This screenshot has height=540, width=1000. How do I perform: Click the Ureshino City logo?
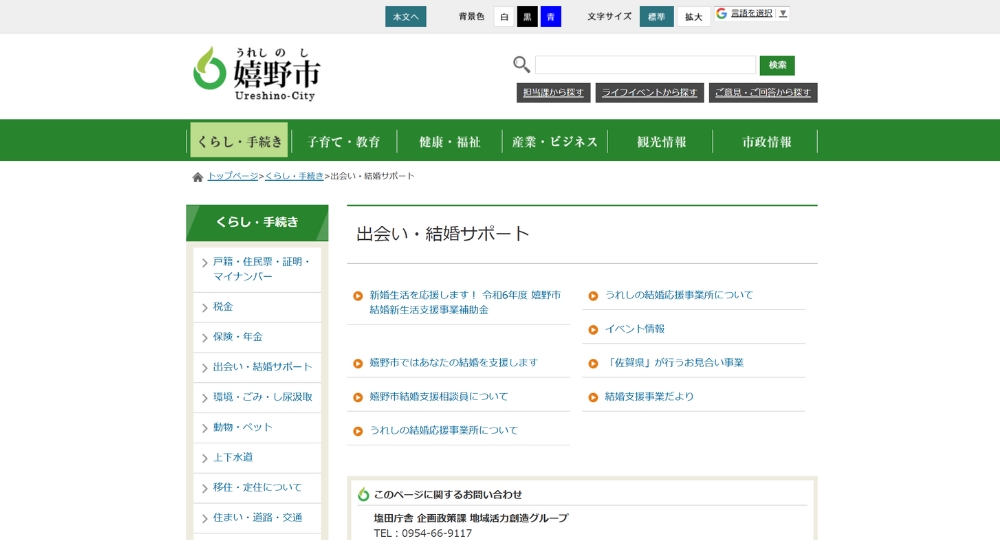[256, 74]
